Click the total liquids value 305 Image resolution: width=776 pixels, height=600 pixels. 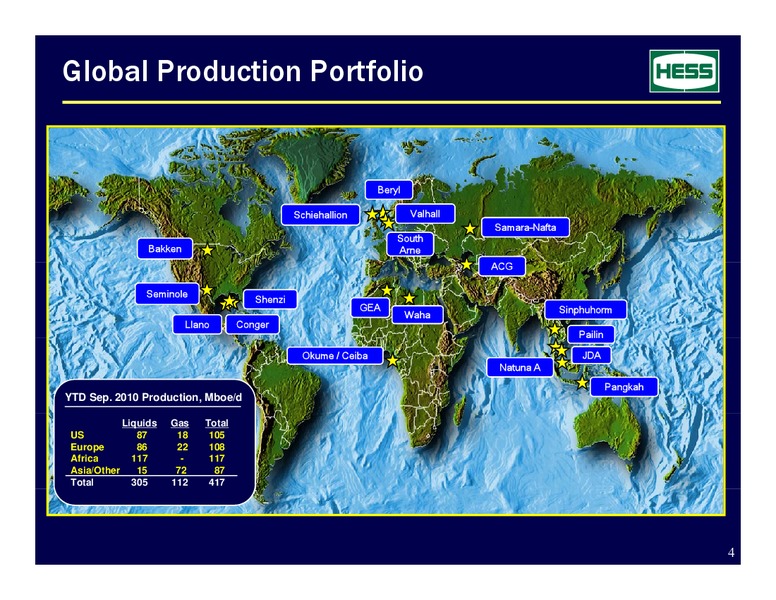coord(139,482)
